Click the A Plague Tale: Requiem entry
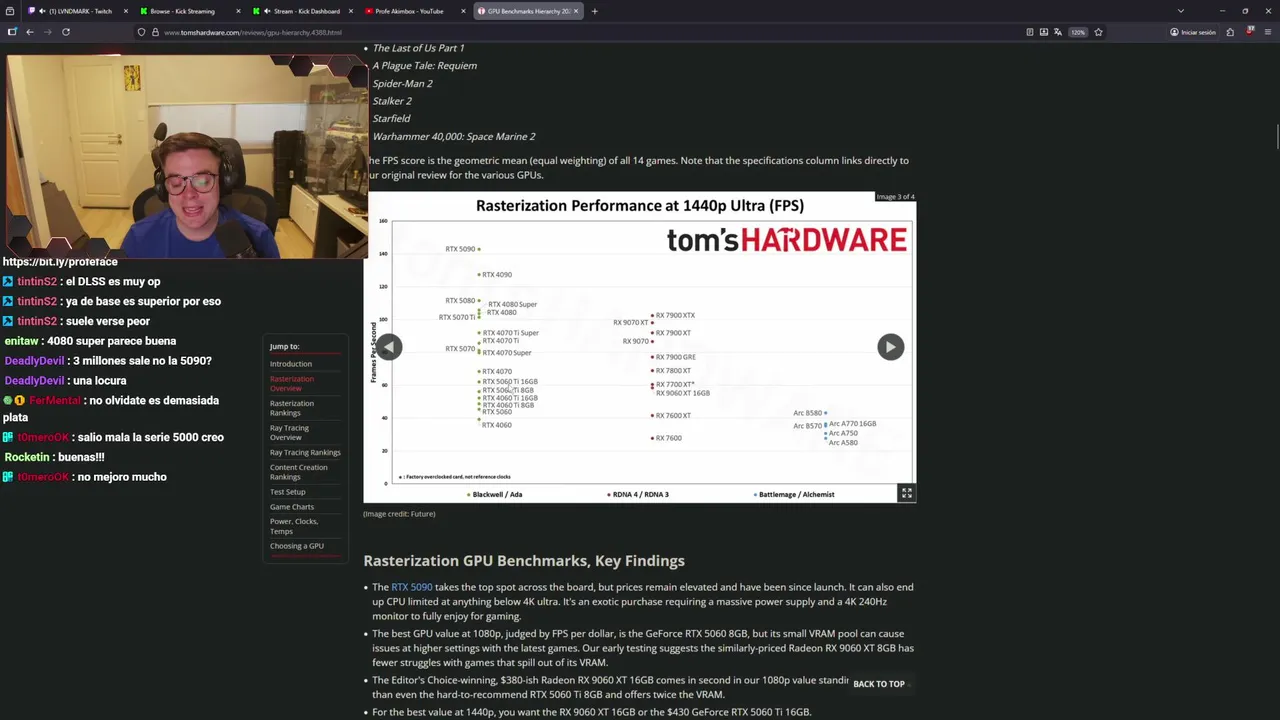Screen dimensions: 1280x720 point(424,66)
